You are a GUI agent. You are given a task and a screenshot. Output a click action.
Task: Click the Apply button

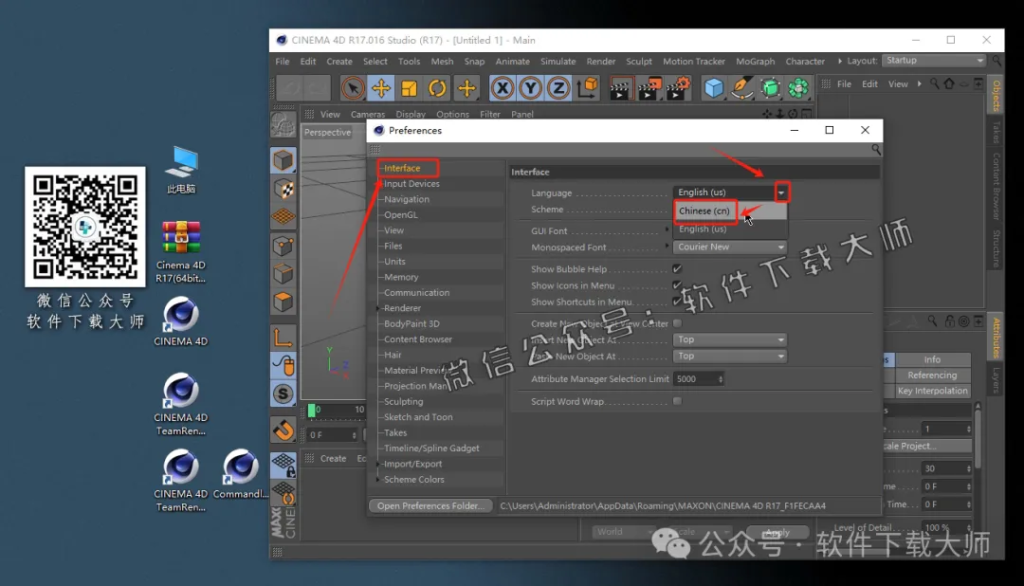779,534
